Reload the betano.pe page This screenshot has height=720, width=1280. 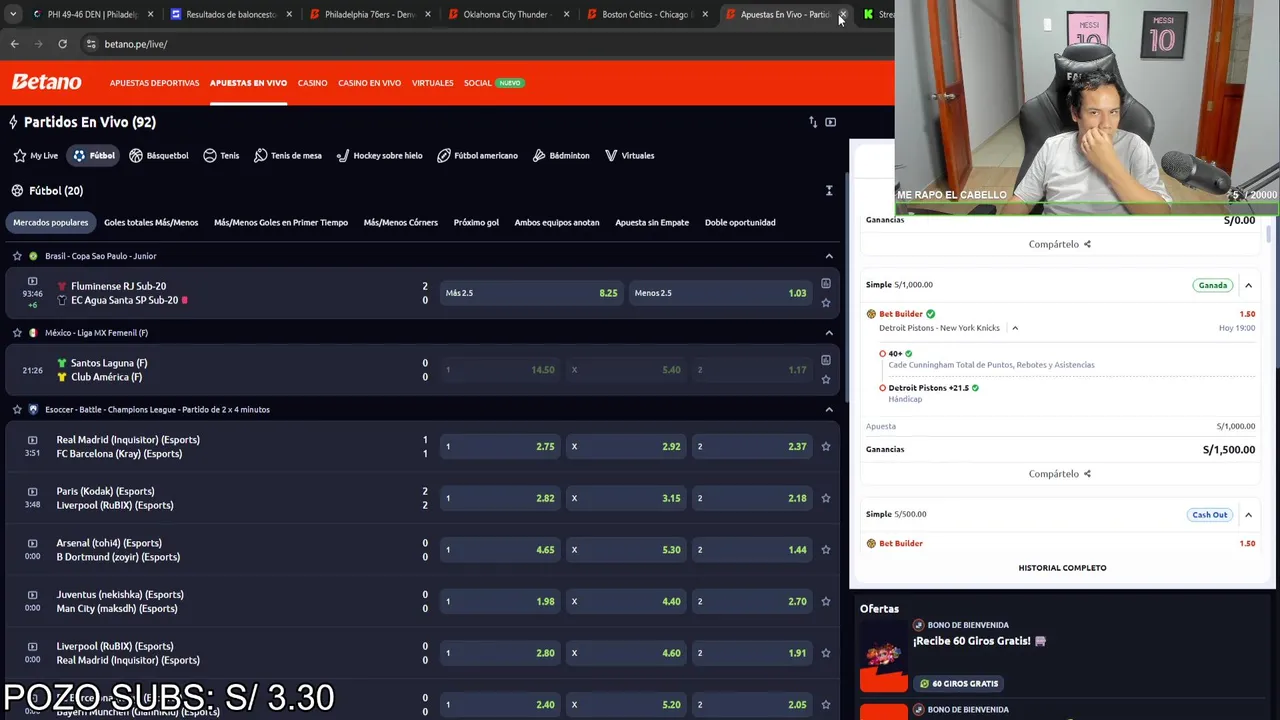point(62,44)
